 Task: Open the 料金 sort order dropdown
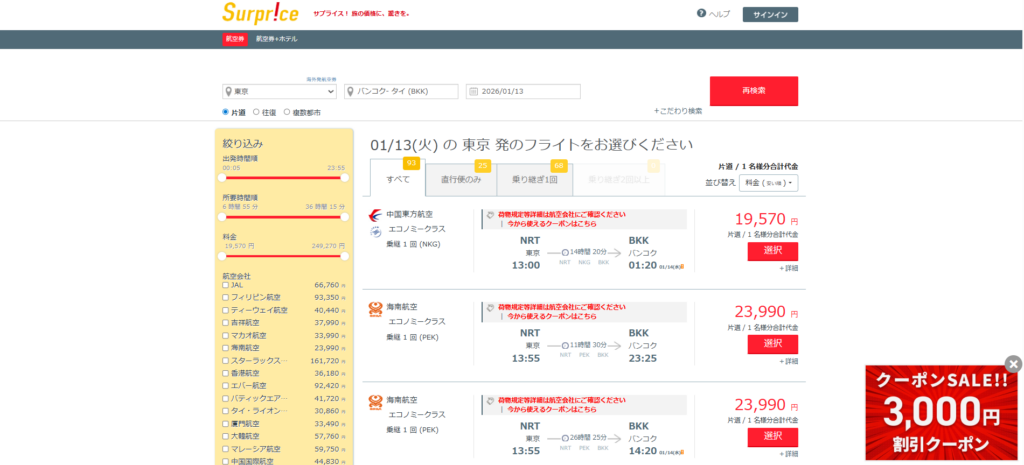(768, 183)
